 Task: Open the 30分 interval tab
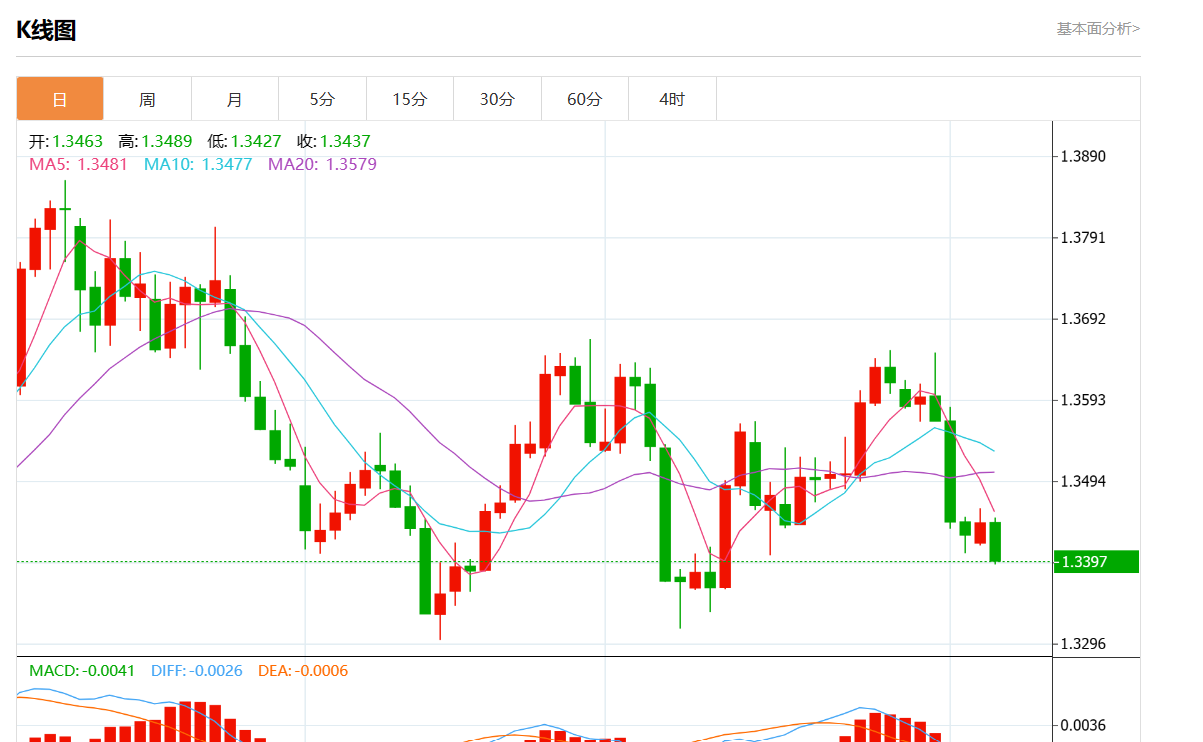click(x=497, y=99)
